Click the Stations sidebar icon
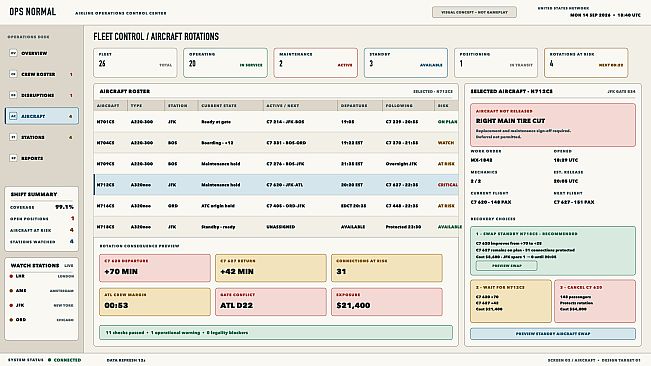This screenshot has width=651, height=366. point(13,137)
